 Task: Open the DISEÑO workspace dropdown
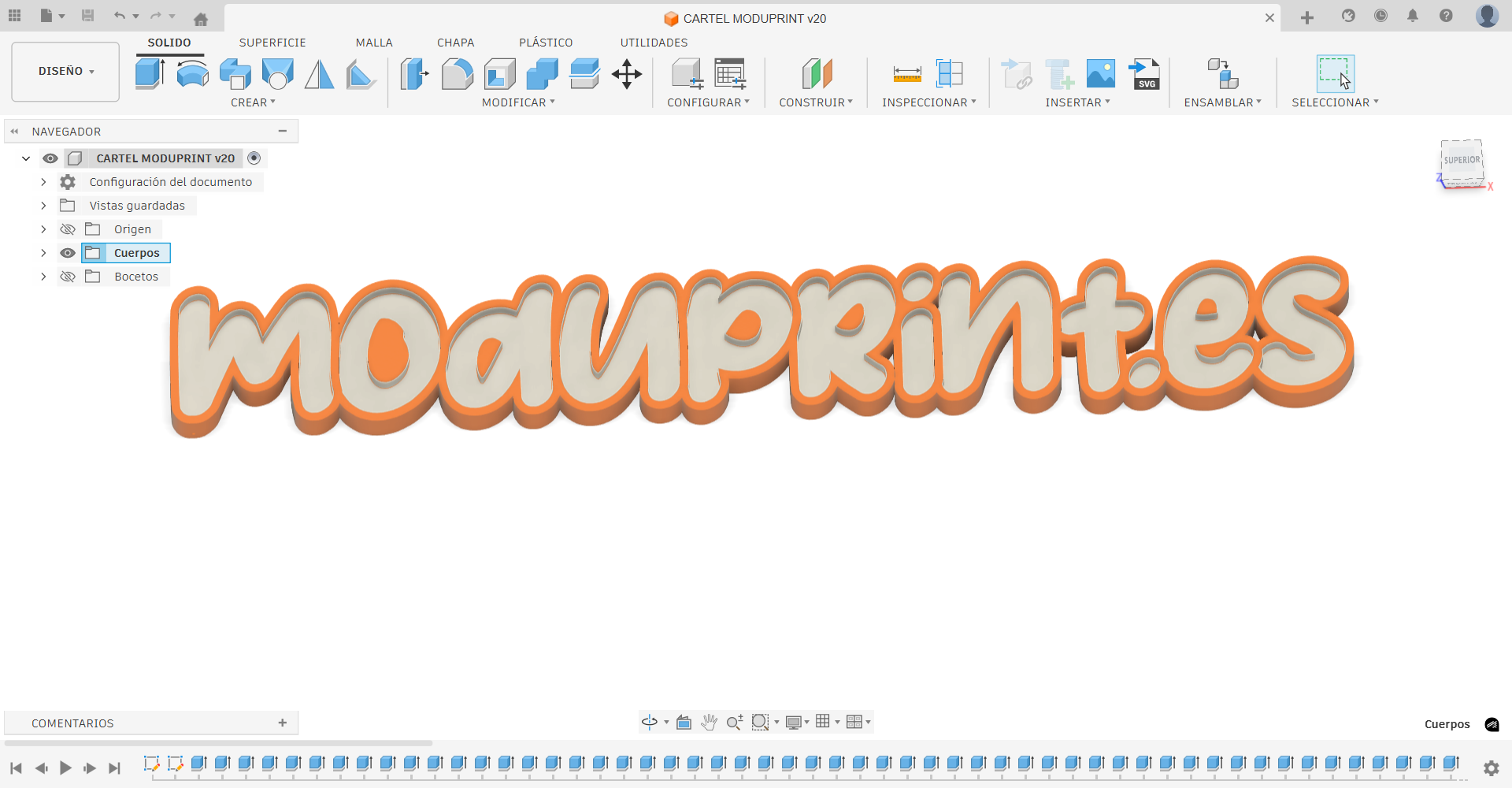[65, 72]
